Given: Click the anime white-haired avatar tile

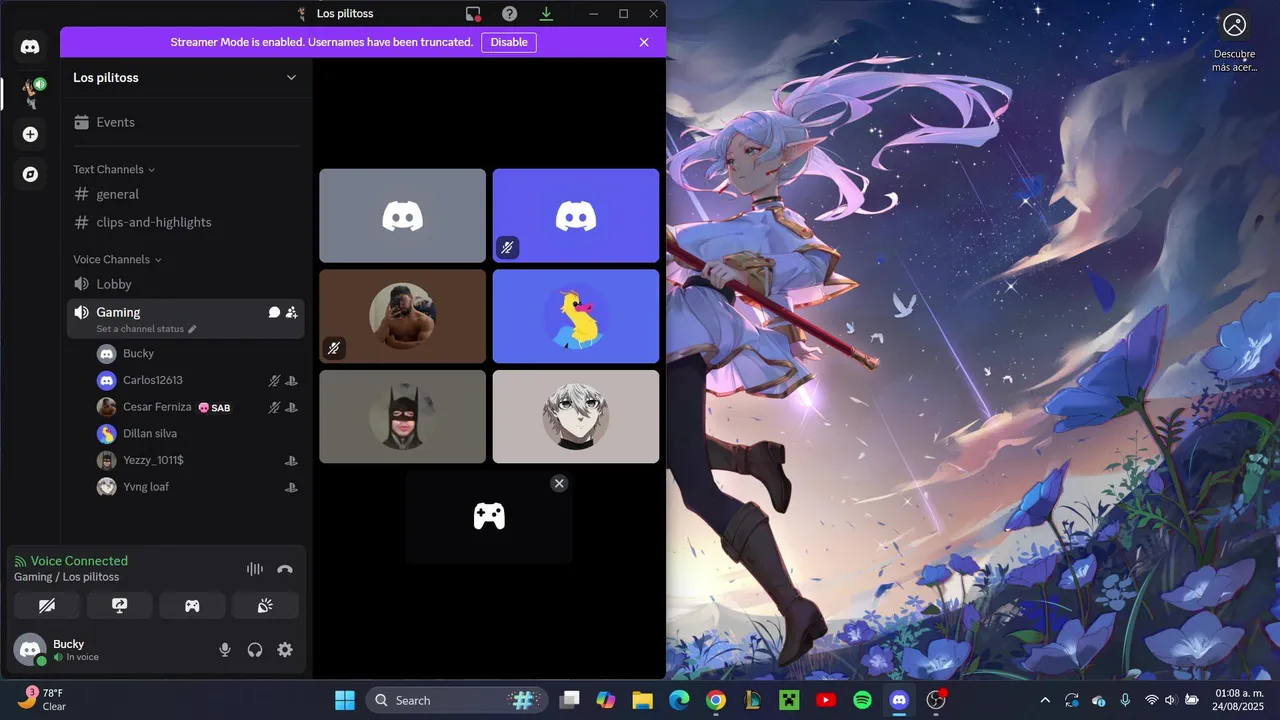Looking at the screenshot, I should [x=576, y=416].
